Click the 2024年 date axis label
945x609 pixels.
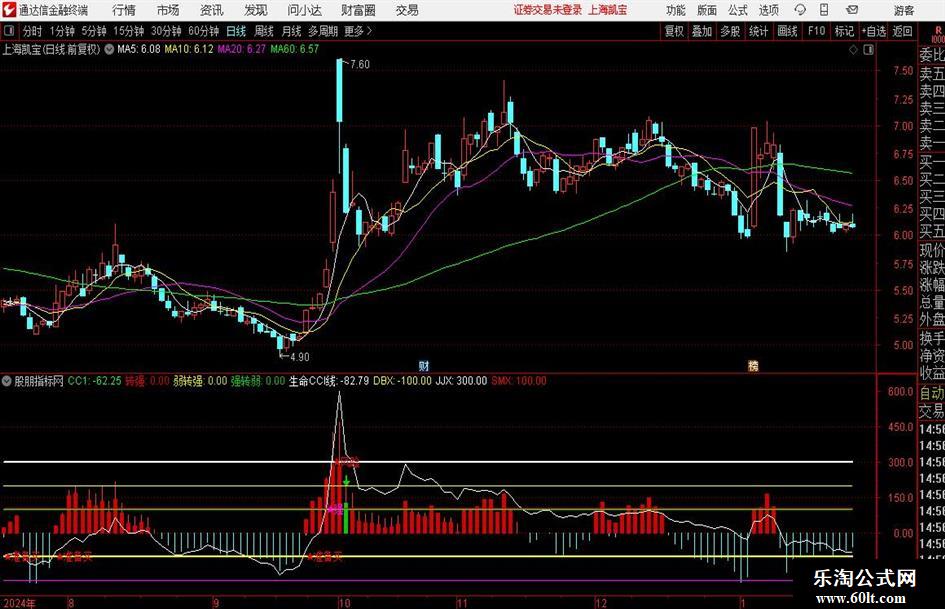[19, 603]
